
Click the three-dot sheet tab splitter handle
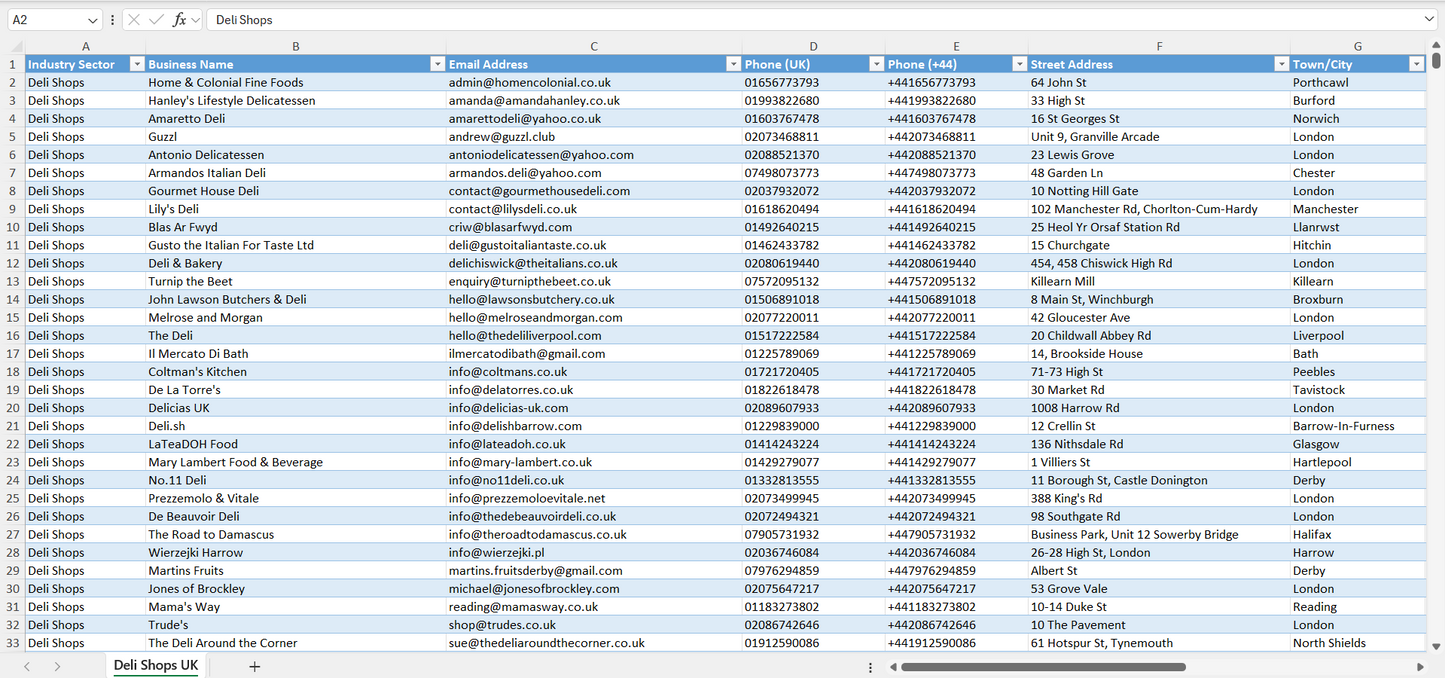870,667
